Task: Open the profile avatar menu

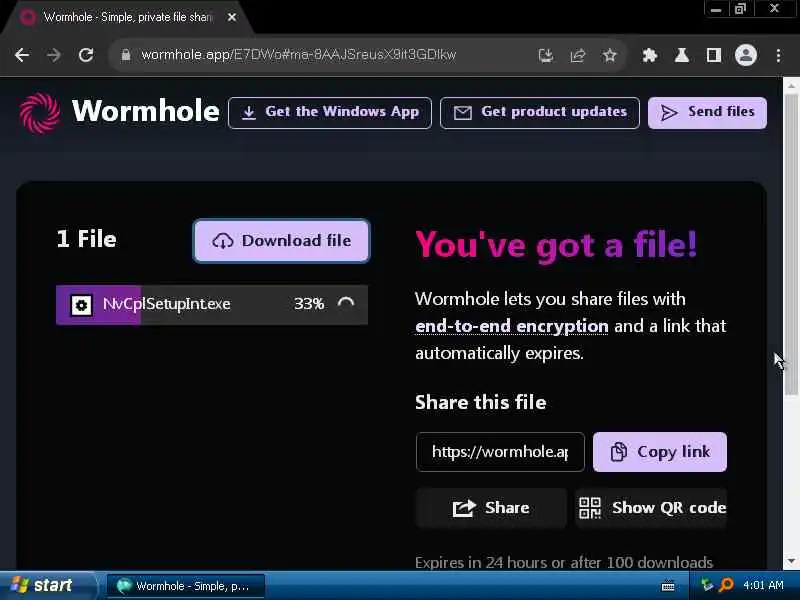Action: pyautogui.click(x=745, y=55)
